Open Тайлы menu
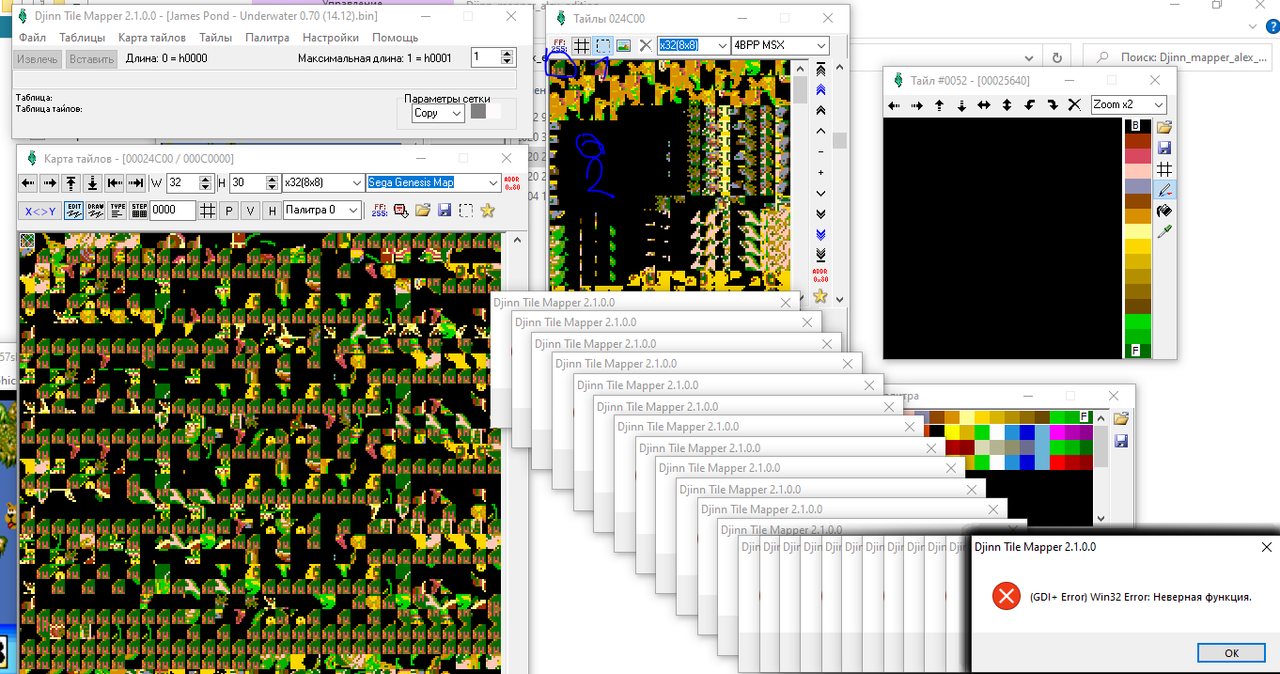The image size is (1280, 674). click(x=215, y=38)
